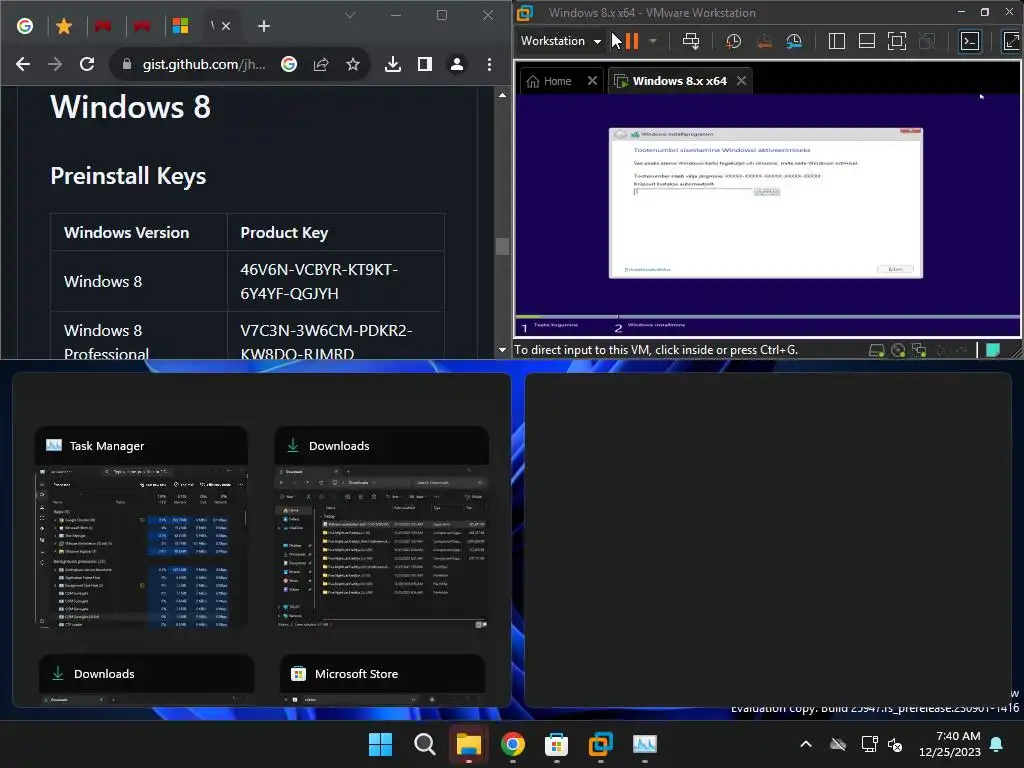This screenshot has width=1024, height=768.
Task: Click the scroll-down arrow on gist page
Action: (x=502, y=350)
